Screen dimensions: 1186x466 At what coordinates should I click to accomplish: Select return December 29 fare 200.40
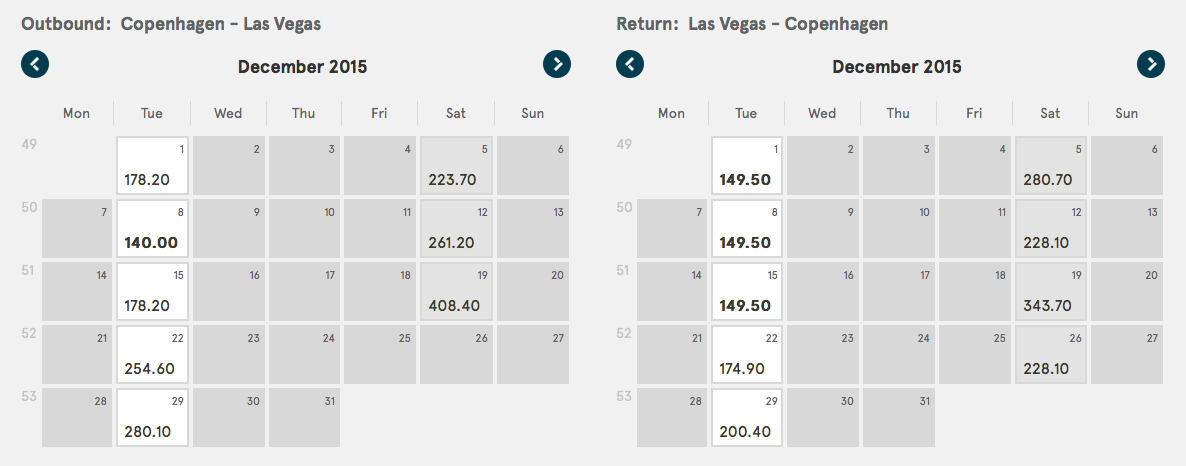point(747,417)
